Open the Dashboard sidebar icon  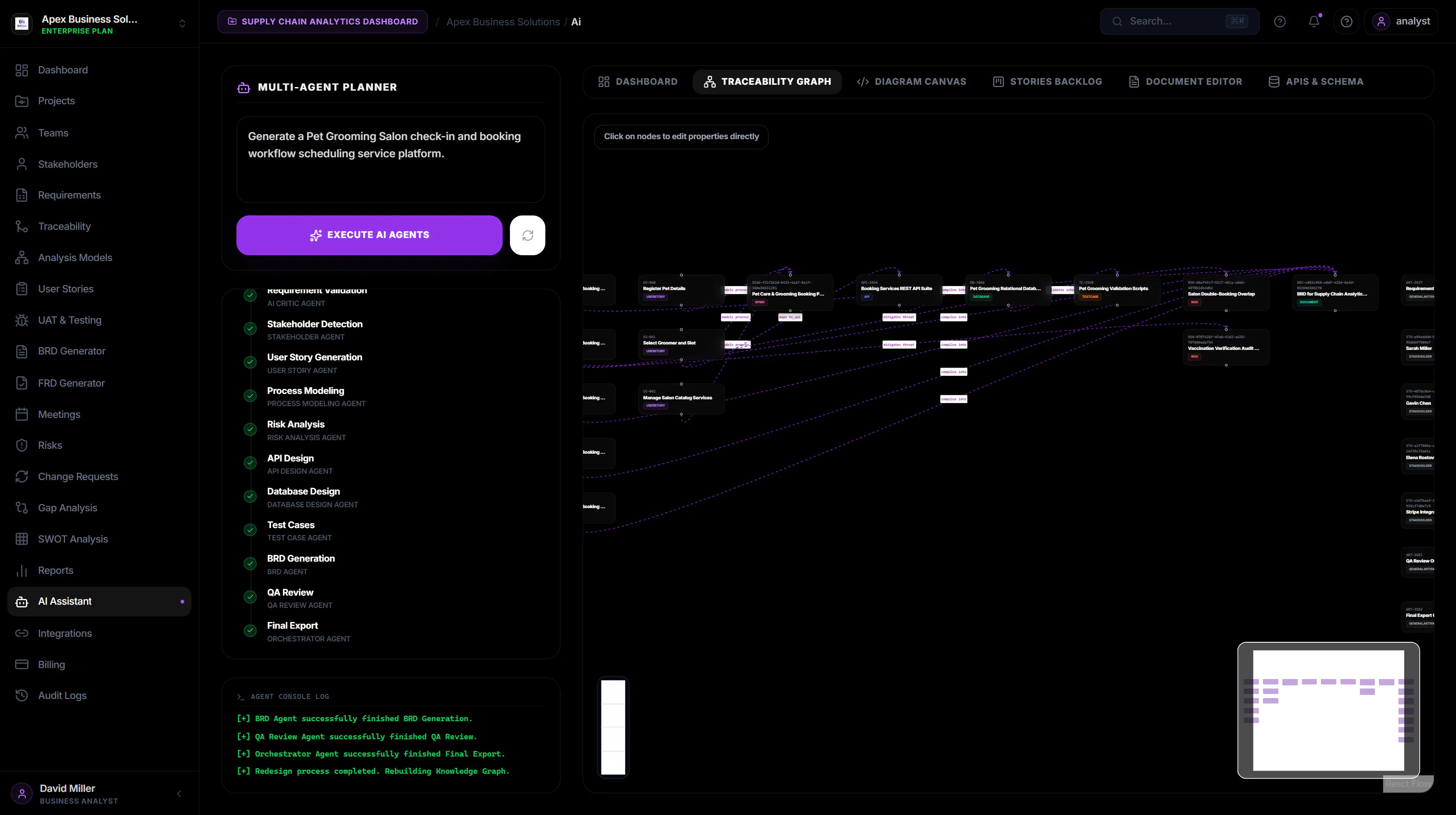pyautogui.click(x=21, y=70)
